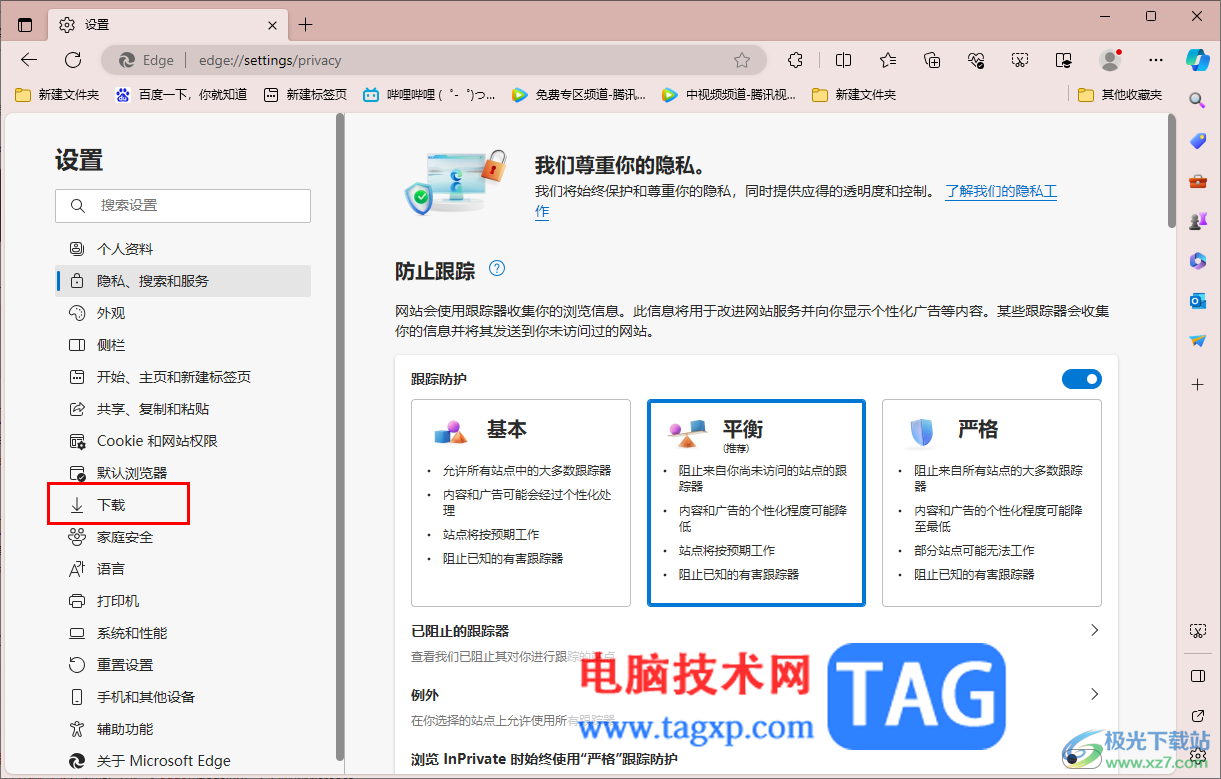This screenshot has width=1221, height=779.
Task: Open the Edge 设置和其他 (…) menu
Action: click(x=1155, y=60)
